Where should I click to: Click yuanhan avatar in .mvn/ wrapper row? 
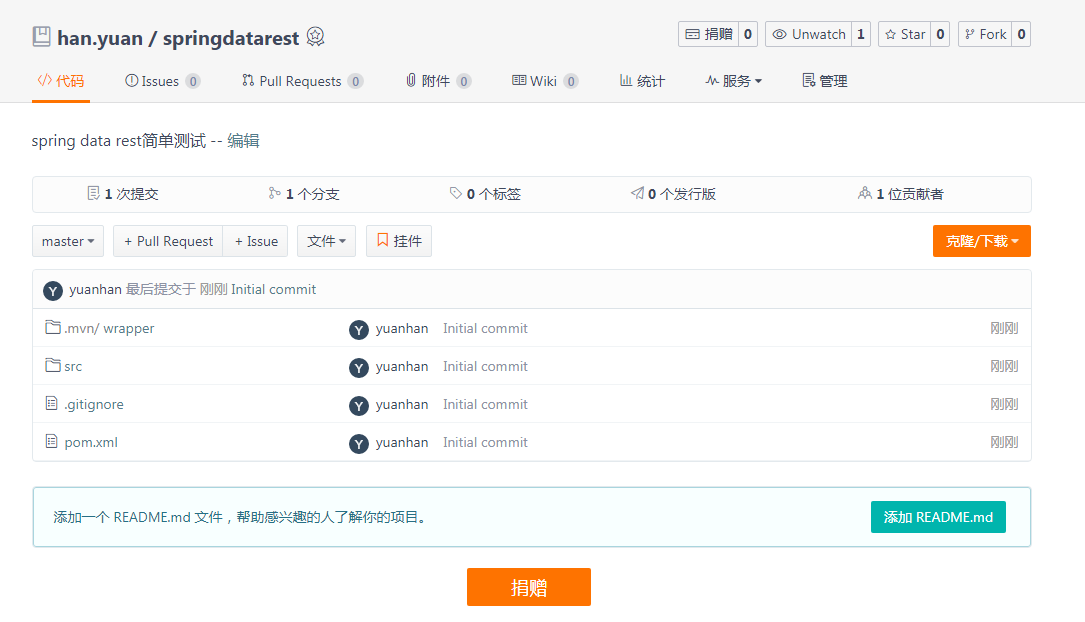pos(358,330)
